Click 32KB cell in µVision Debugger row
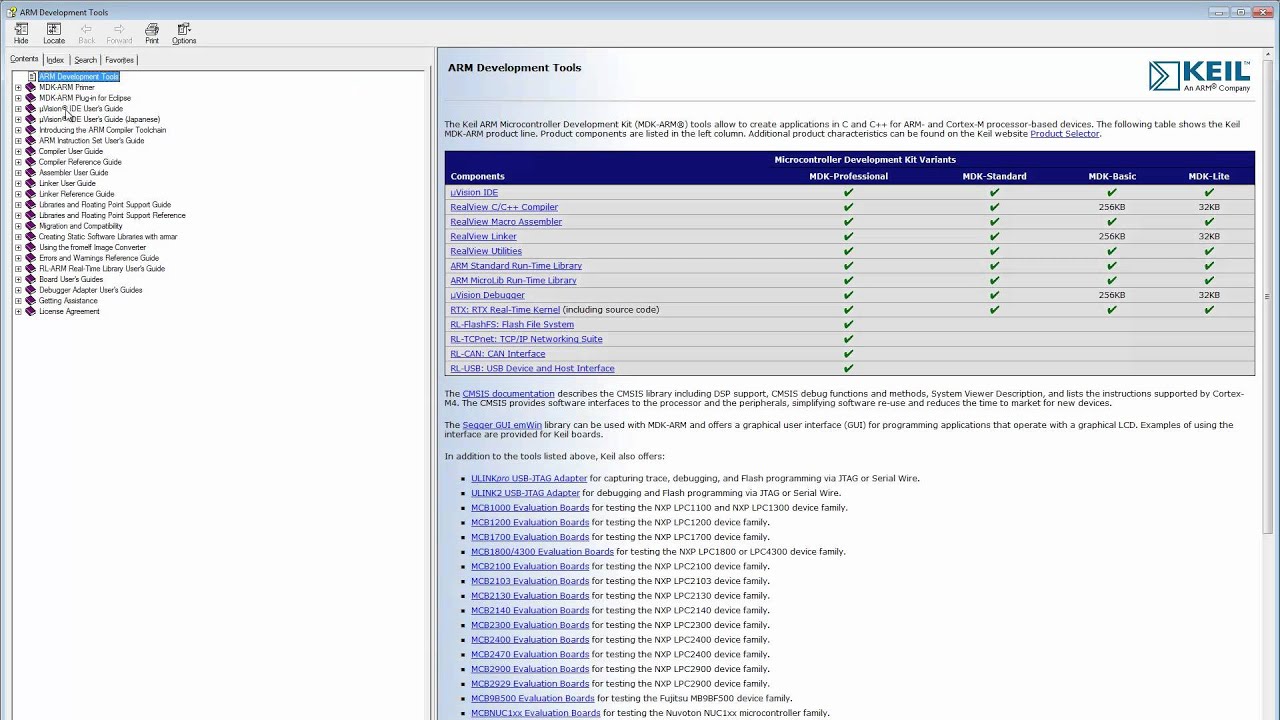Image resolution: width=1280 pixels, height=720 pixels. point(1209,295)
